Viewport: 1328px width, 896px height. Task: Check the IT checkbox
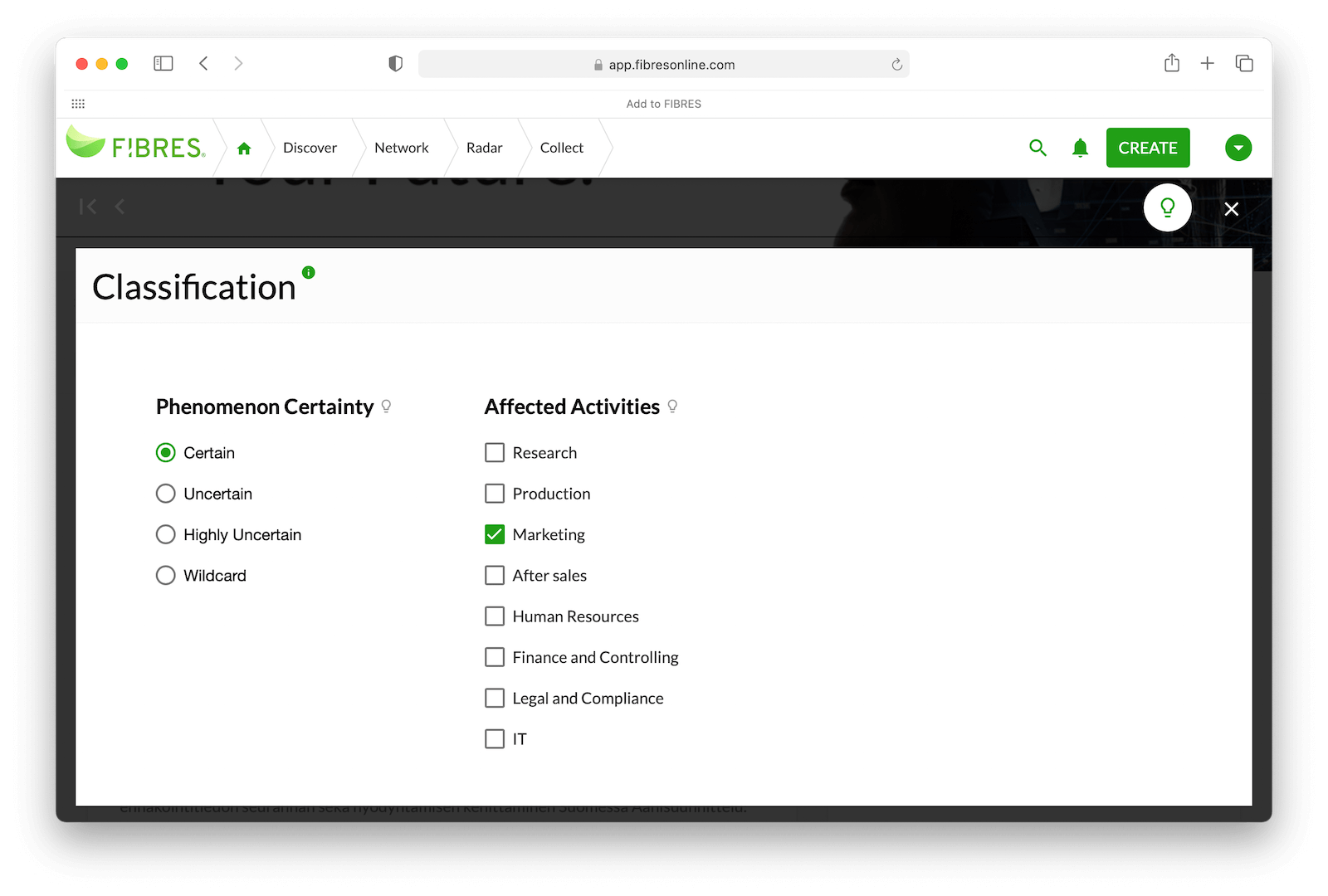pyautogui.click(x=495, y=739)
